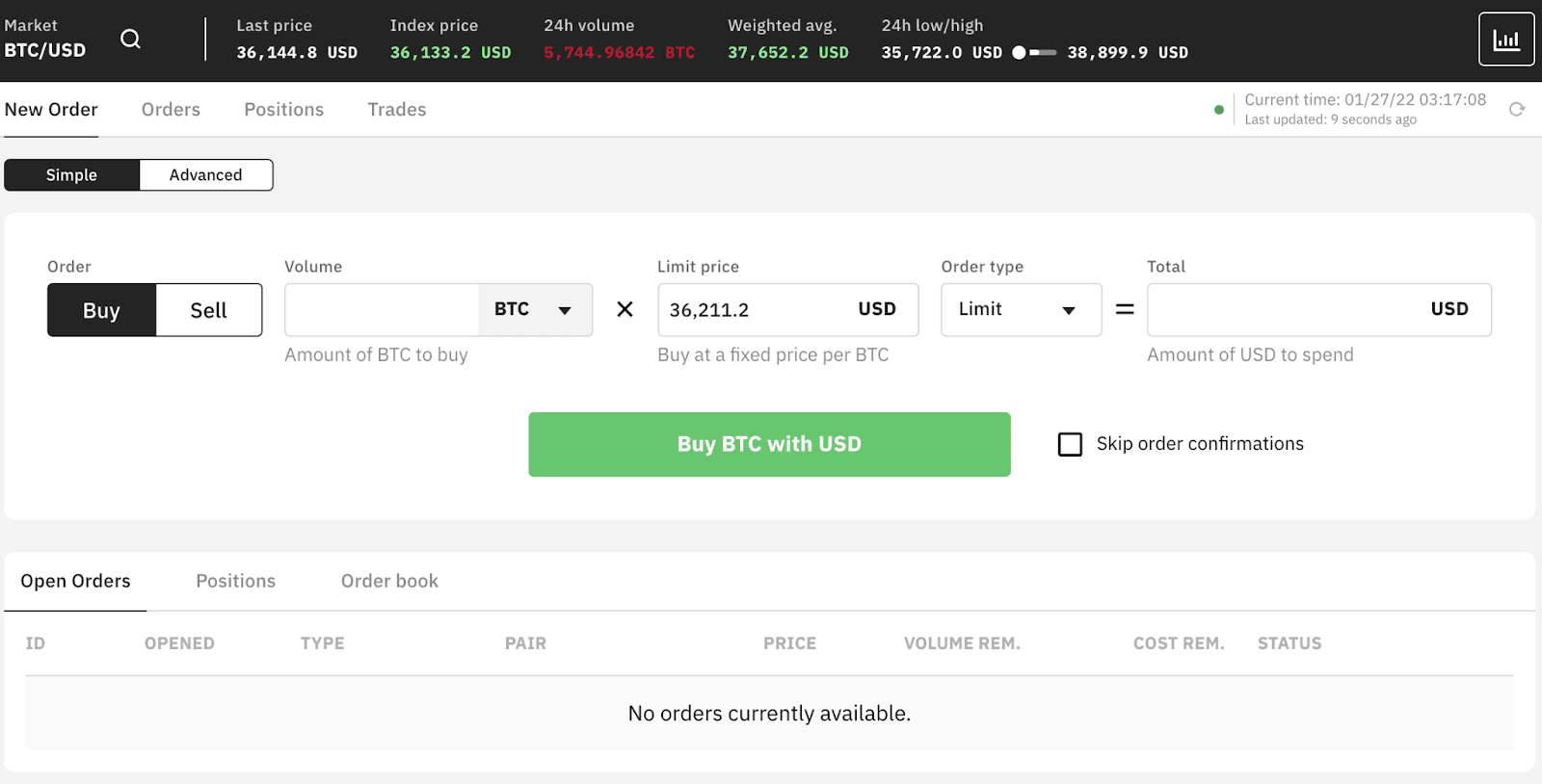Click the equals sign before the Total field
The width and height of the screenshot is (1542, 784).
(1124, 309)
